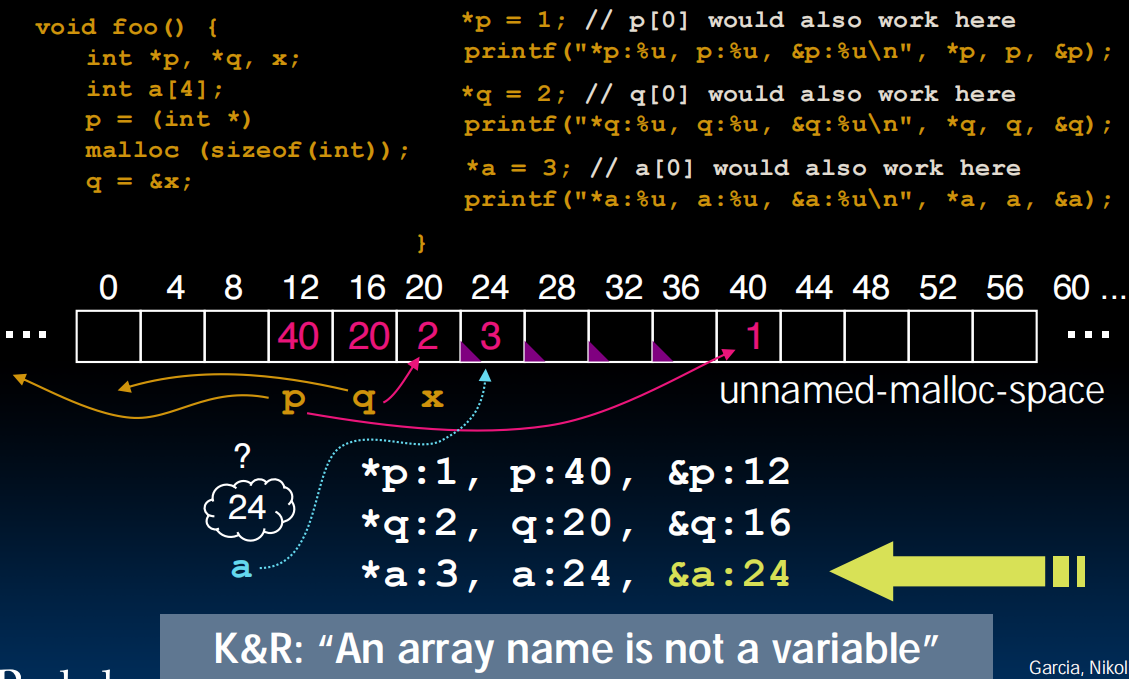1129x679 pixels.
Task: Click the 'unnamed-malloc-space' label
Action: point(912,391)
